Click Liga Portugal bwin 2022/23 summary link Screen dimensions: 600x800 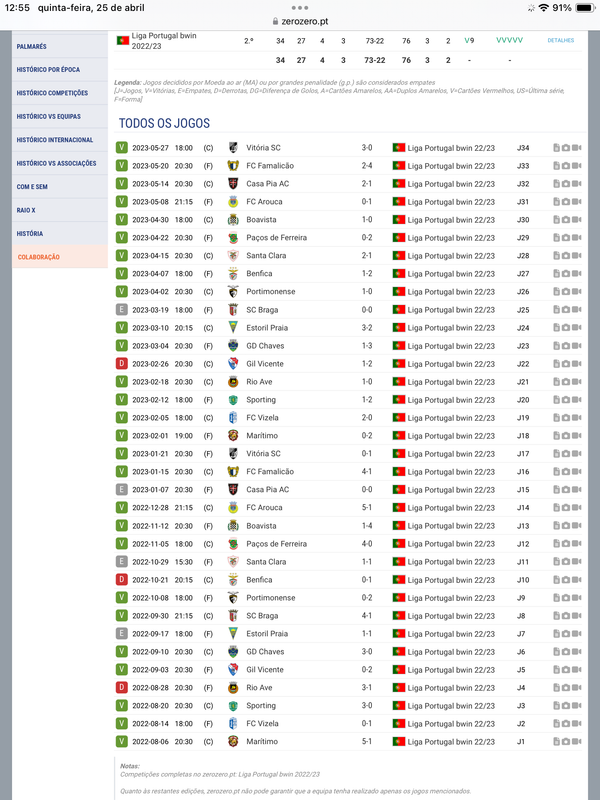coord(164,41)
